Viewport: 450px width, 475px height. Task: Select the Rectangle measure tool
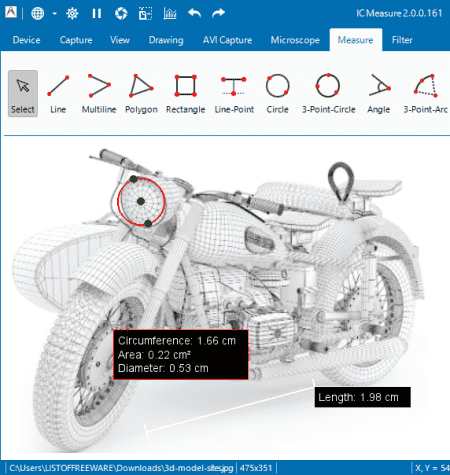(x=186, y=94)
